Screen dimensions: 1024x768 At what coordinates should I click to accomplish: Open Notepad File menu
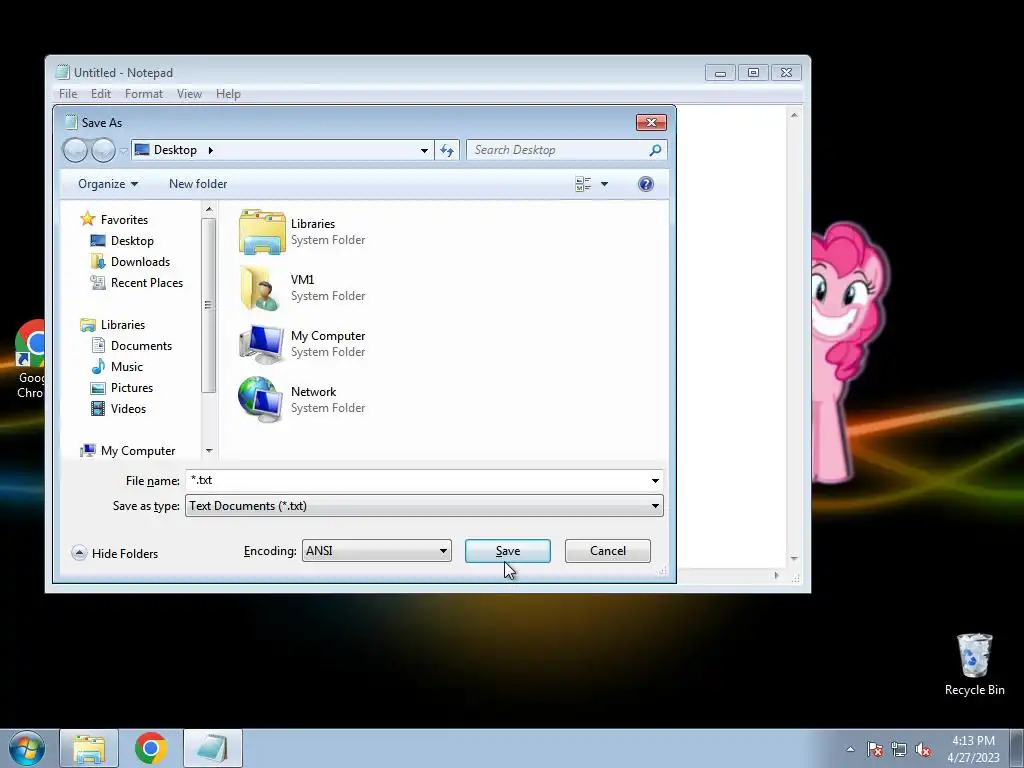(68, 94)
